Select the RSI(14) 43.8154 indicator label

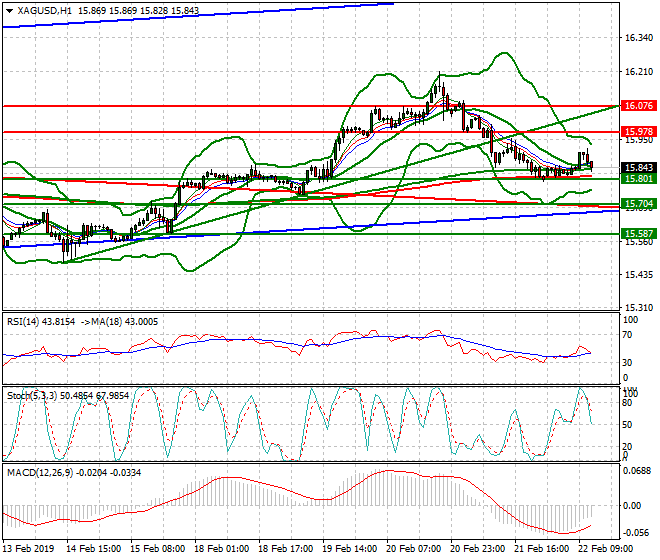(41, 322)
